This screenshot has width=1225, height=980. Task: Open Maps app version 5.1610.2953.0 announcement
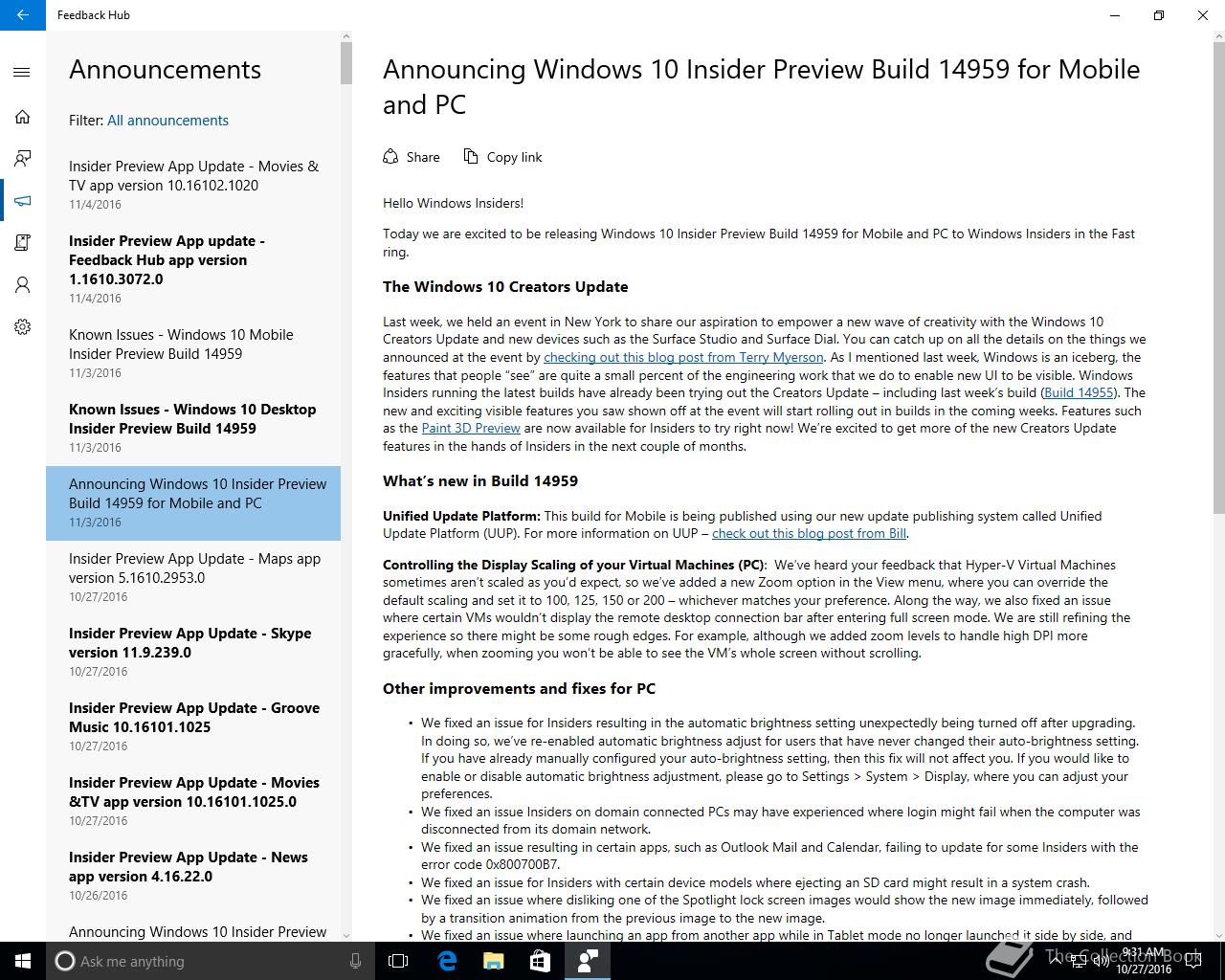coord(193,577)
